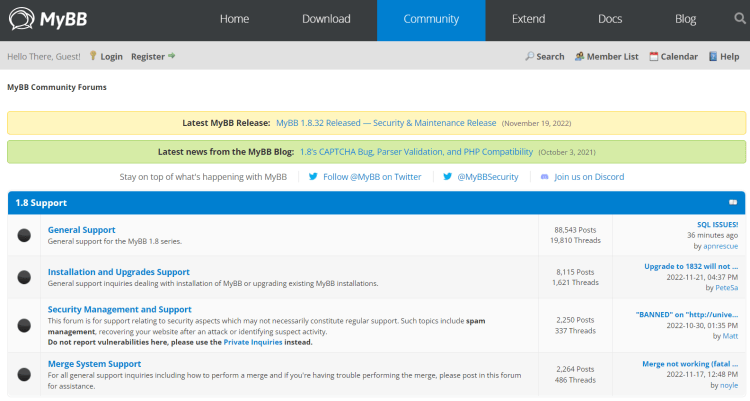Click the Member List people icon
Screen dimensions: 750x401
[x=579, y=56]
